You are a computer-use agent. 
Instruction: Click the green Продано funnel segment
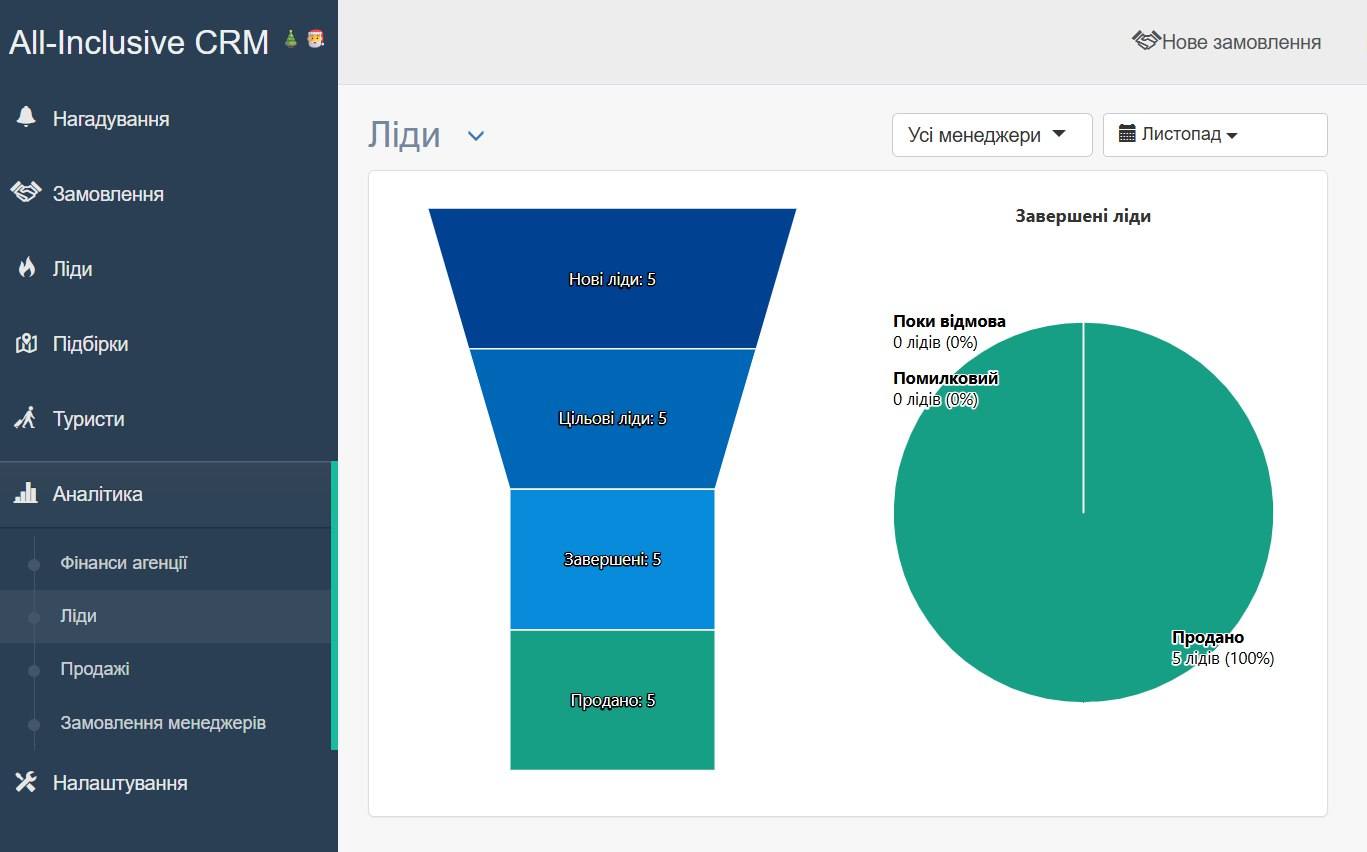(x=612, y=700)
